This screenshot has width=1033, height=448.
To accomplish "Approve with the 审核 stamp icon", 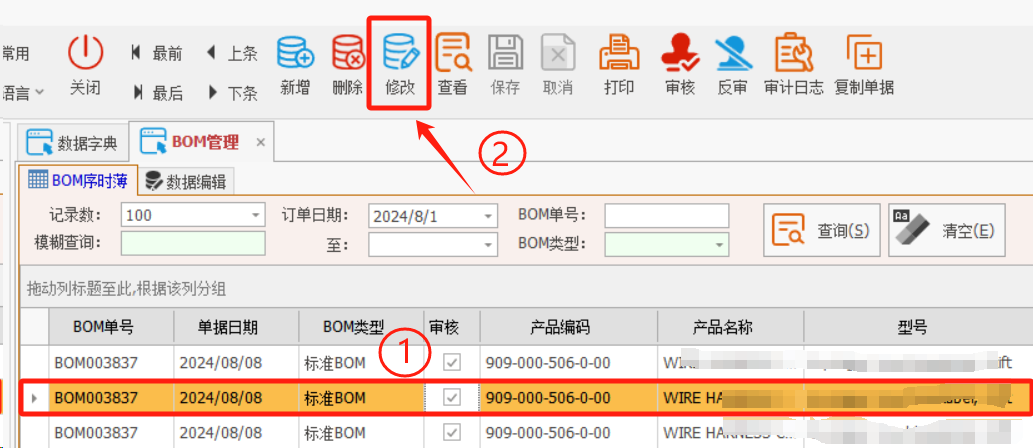I will click(680, 53).
